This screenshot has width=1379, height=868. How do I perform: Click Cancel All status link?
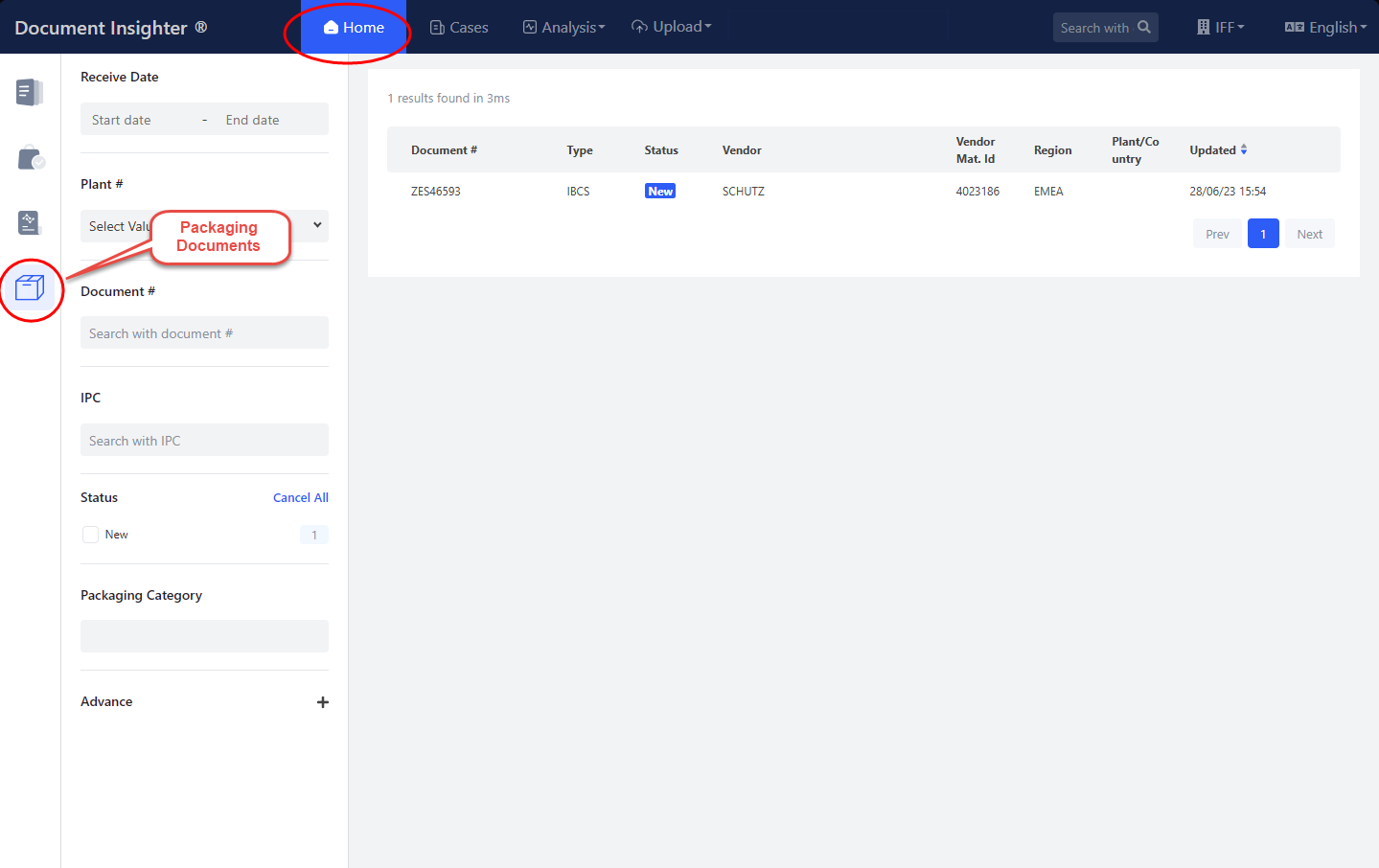tap(300, 497)
